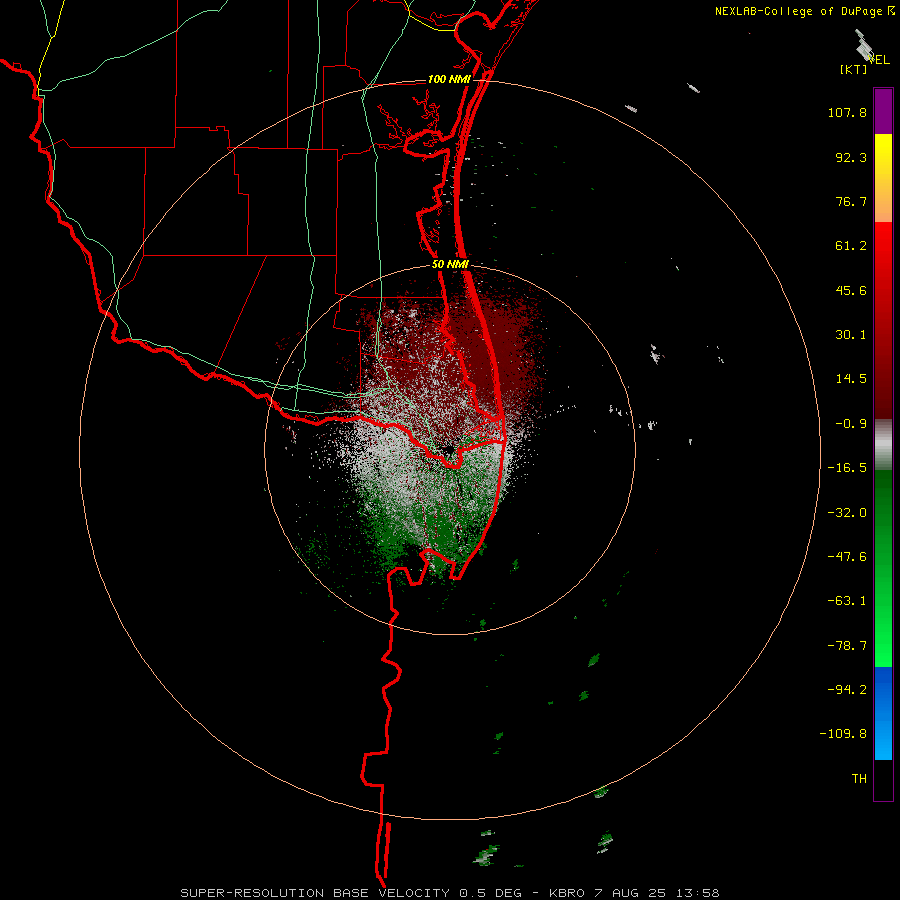Select the 50 NMI range ring label
Screen dimensions: 900x900
pos(450,264)
